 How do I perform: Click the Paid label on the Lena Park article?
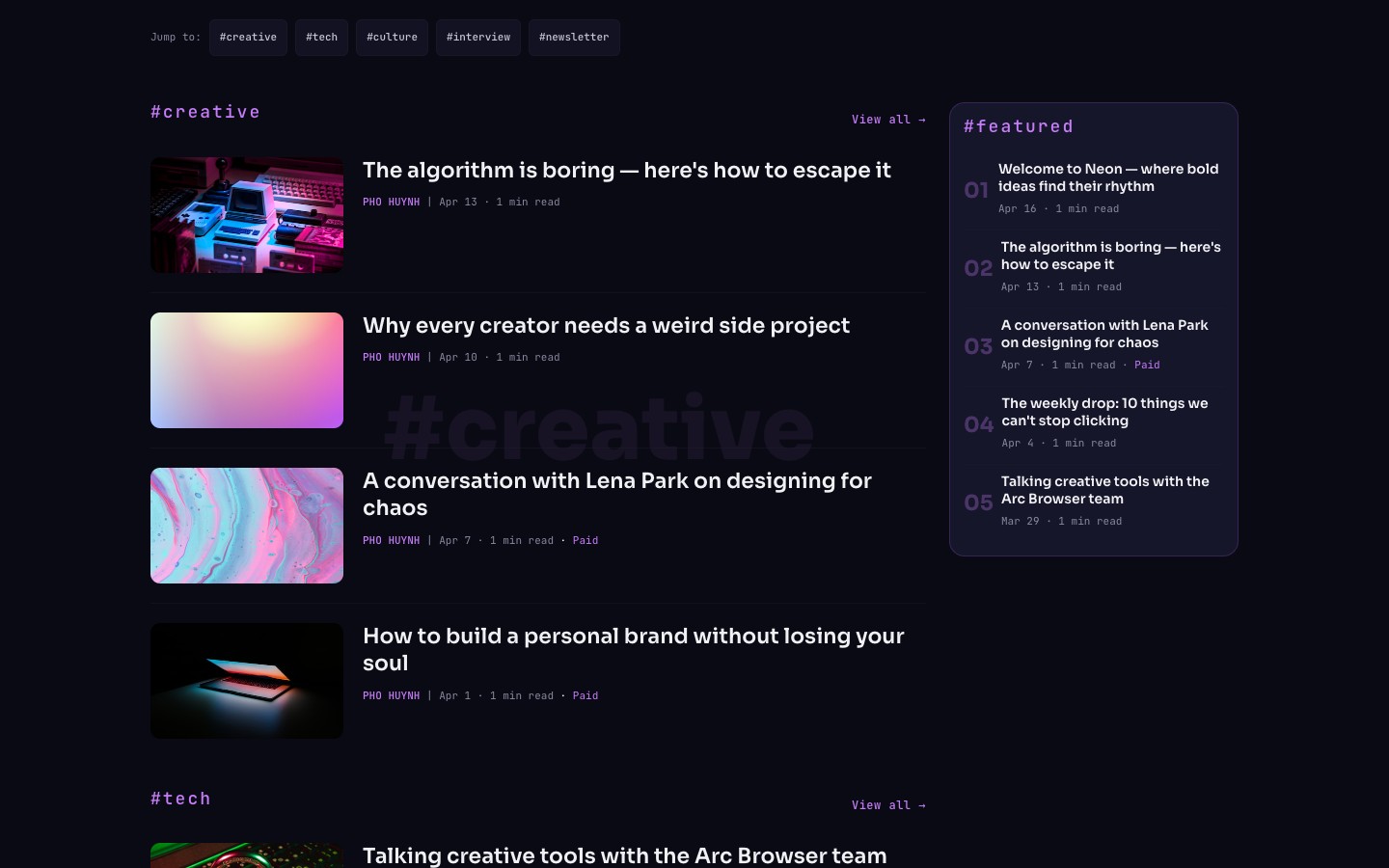tap(586, 540)
